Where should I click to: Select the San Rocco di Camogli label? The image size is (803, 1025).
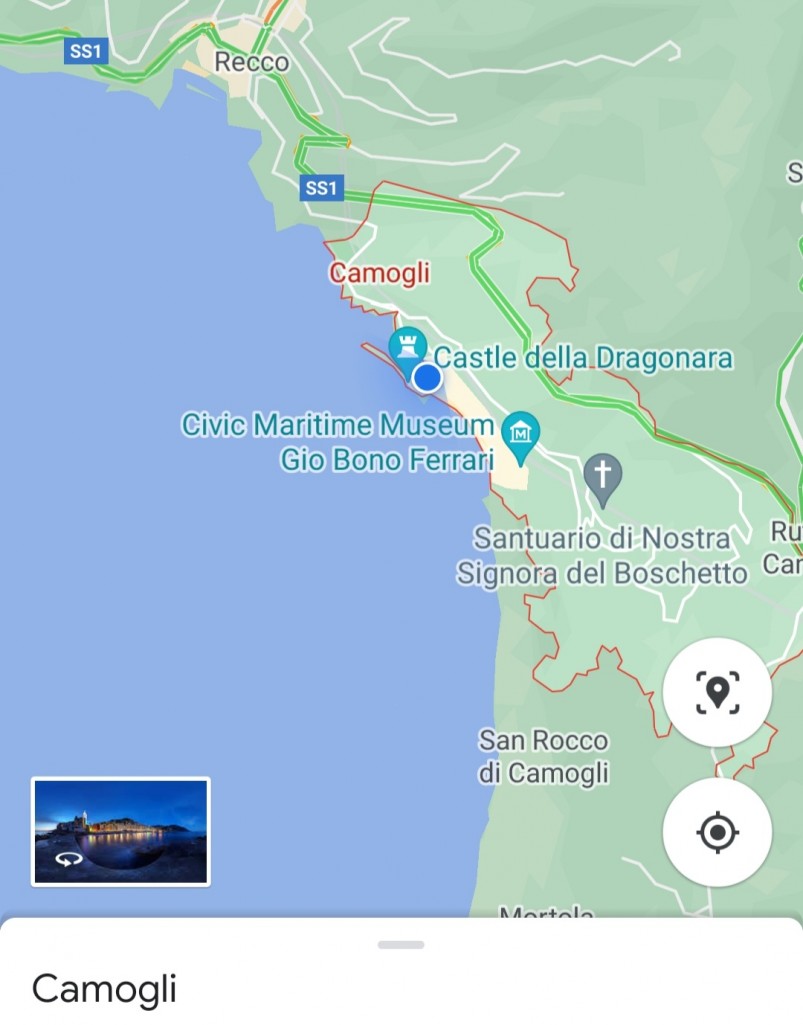(543, 756)
